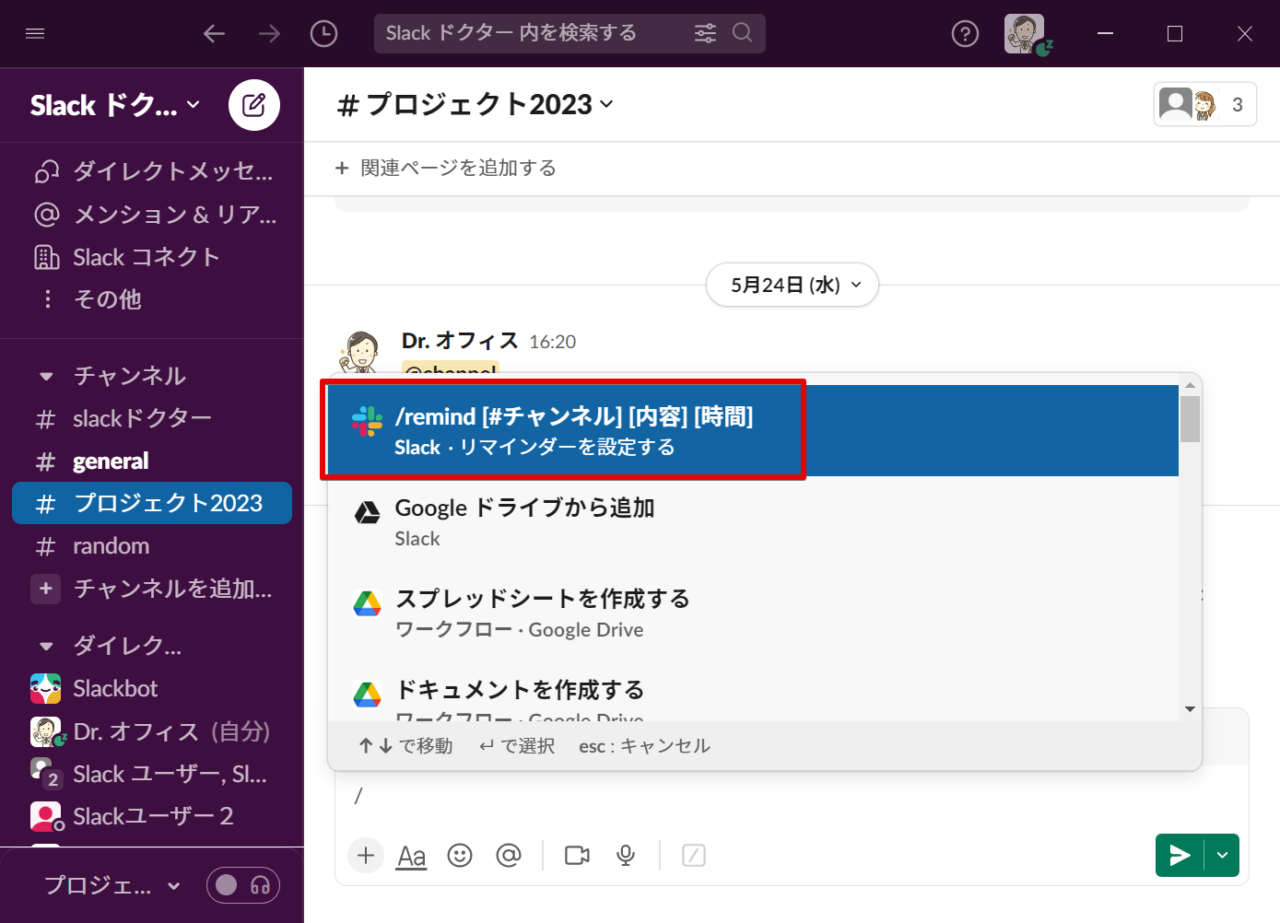Open attachments plus button in composer

click(366, 856)
